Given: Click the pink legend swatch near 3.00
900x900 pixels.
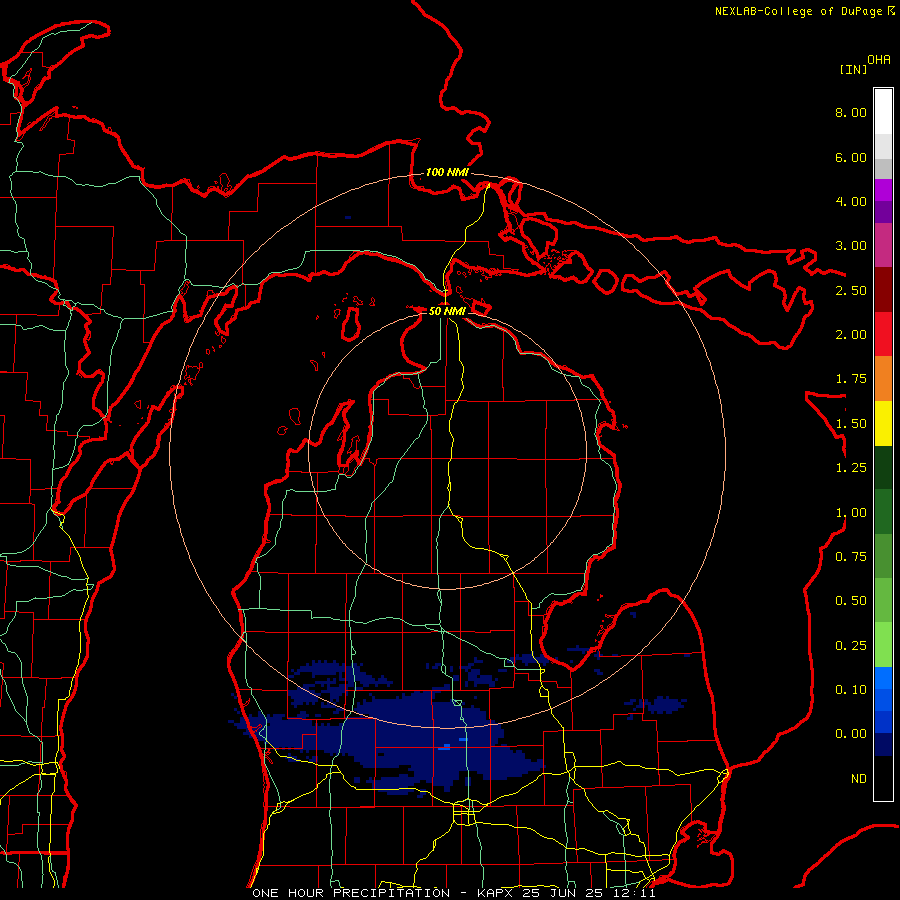Looking at the screenshot, I should (883, 245).
